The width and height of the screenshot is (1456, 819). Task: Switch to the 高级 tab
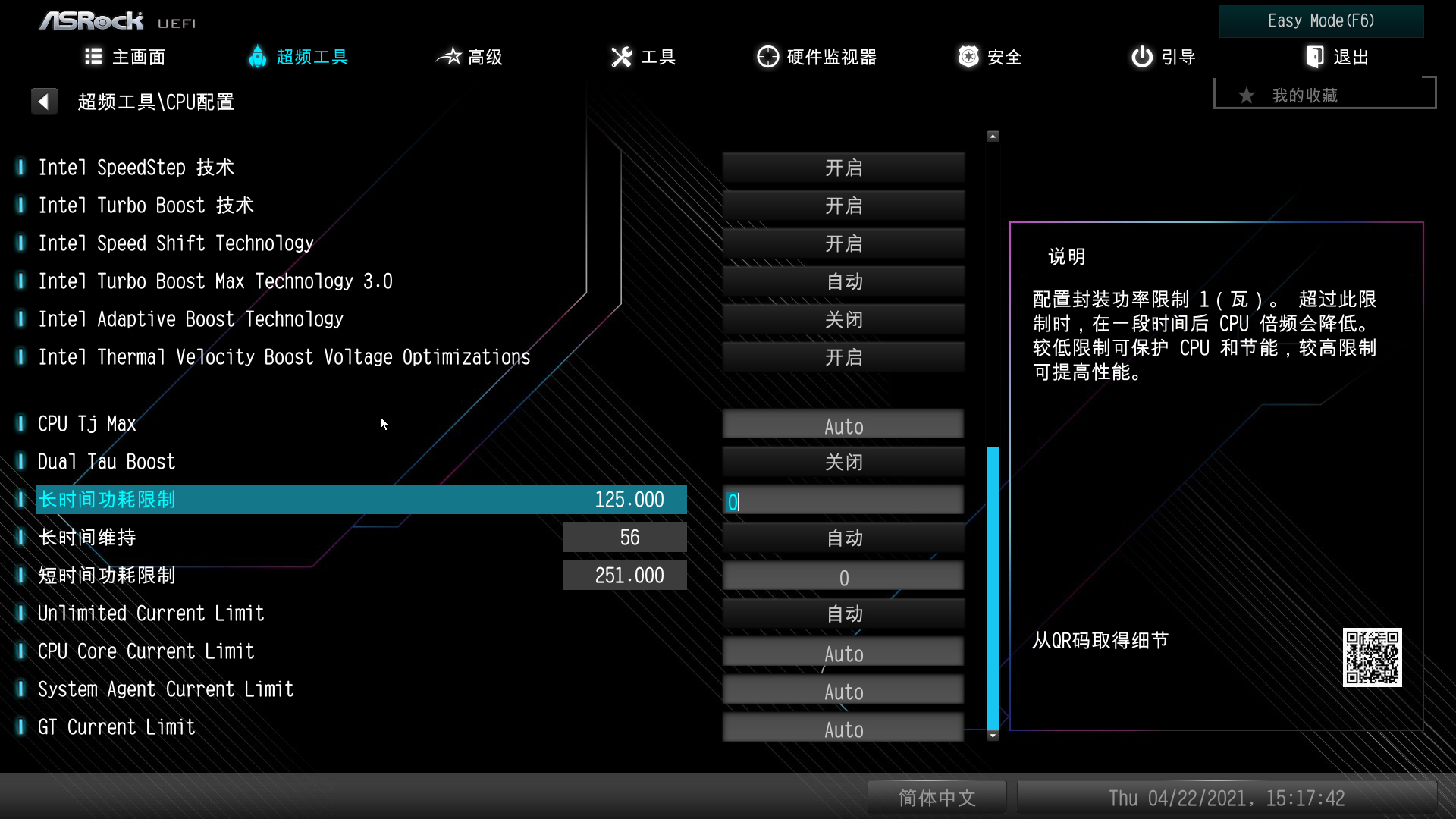click(469, 57)
